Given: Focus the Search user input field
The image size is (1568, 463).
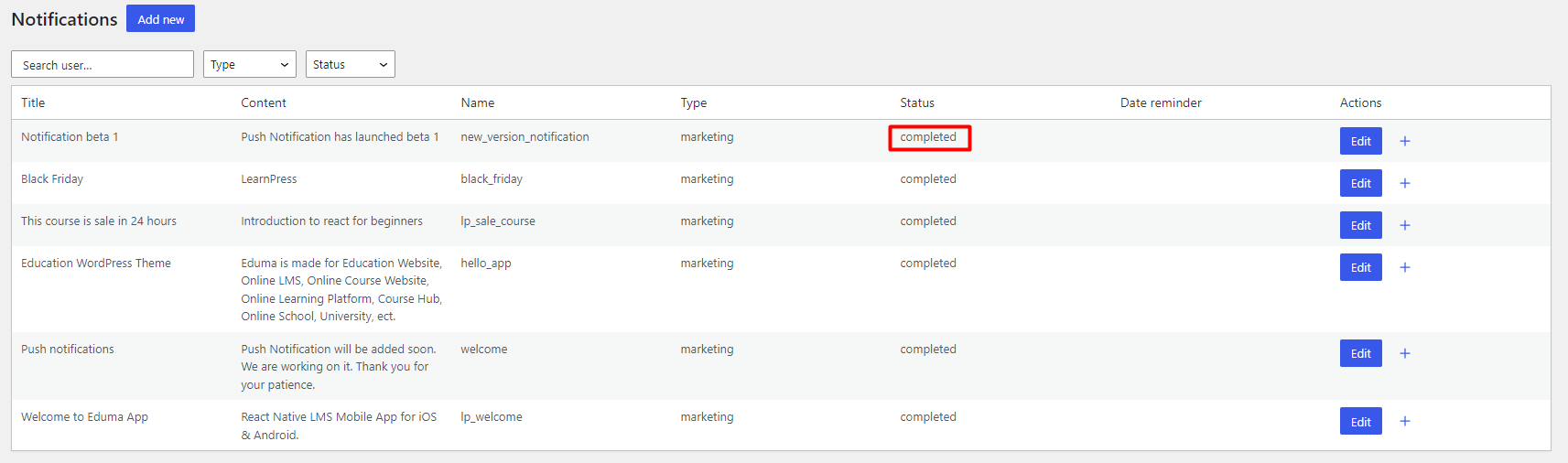Looking at the screenshot, I should [103, 64].
